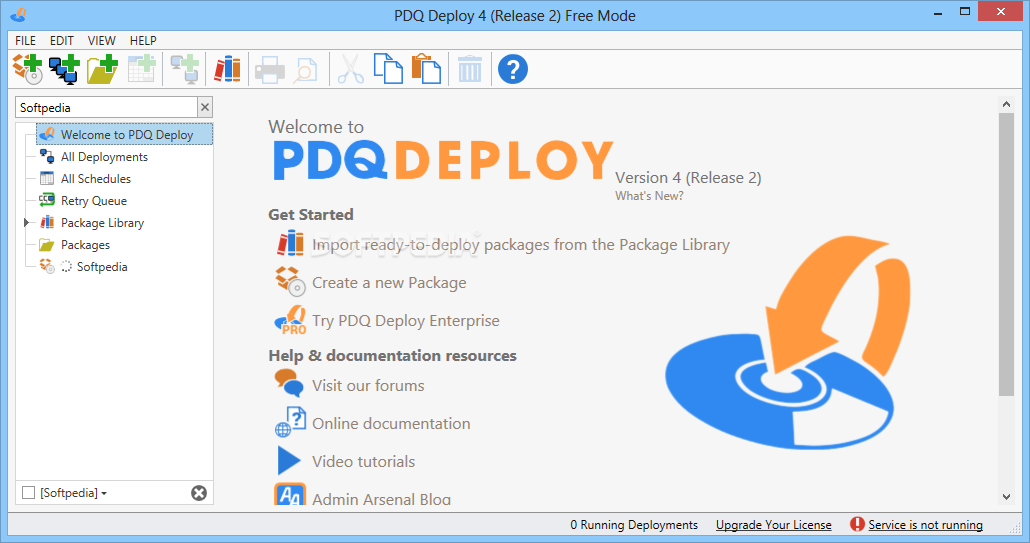Screen dimensions: 1030x543
Task: Open Package Library from toolbar books icon
Action: tap(227, 69)
